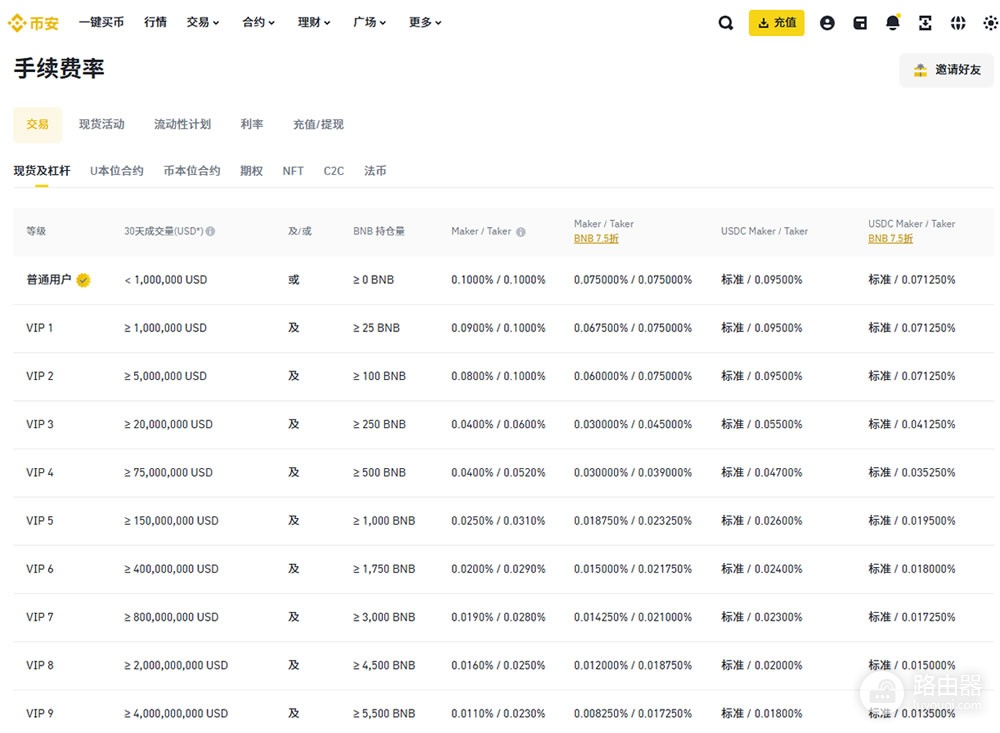Click the Binance logo
1000x733 pixels.
coord(33,23)
